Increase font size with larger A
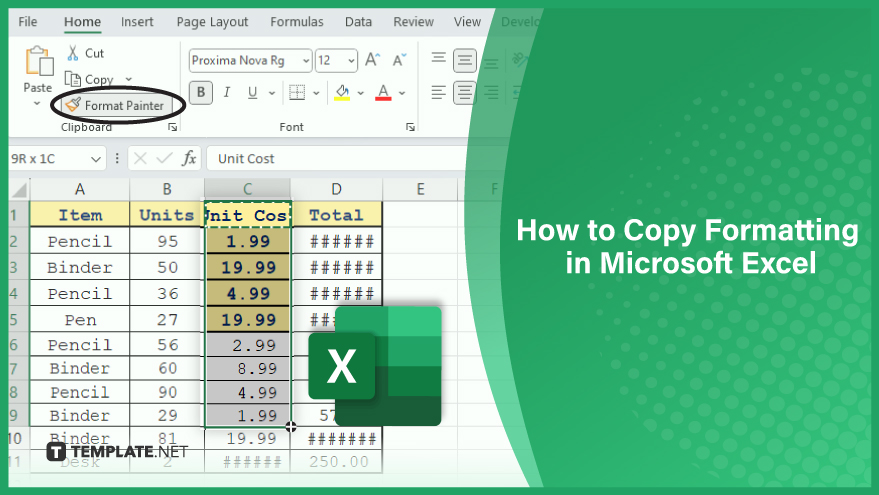Screen dimensions: 879x495 (x=373, y=60)
